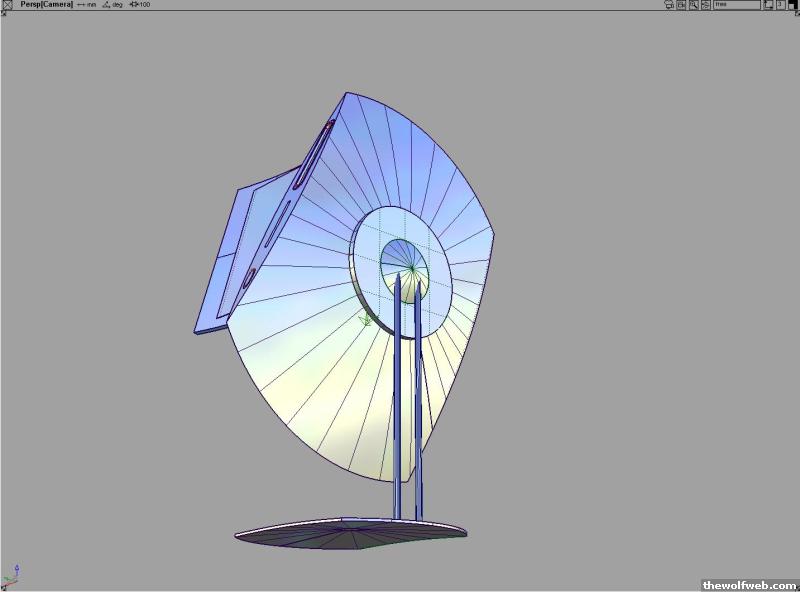This screenshot has width=800, height=592.
Task: Click the icon just left of the 'free' field
Action: (x=705, y=5)
